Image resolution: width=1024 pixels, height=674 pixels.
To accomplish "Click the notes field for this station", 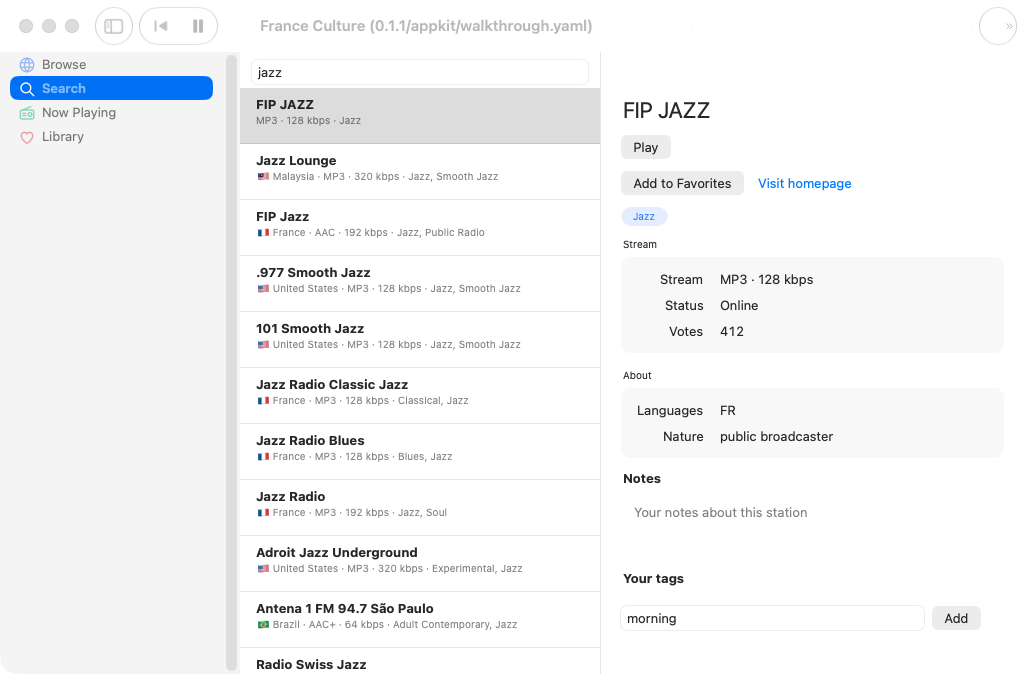I will (x=812, y=522).
